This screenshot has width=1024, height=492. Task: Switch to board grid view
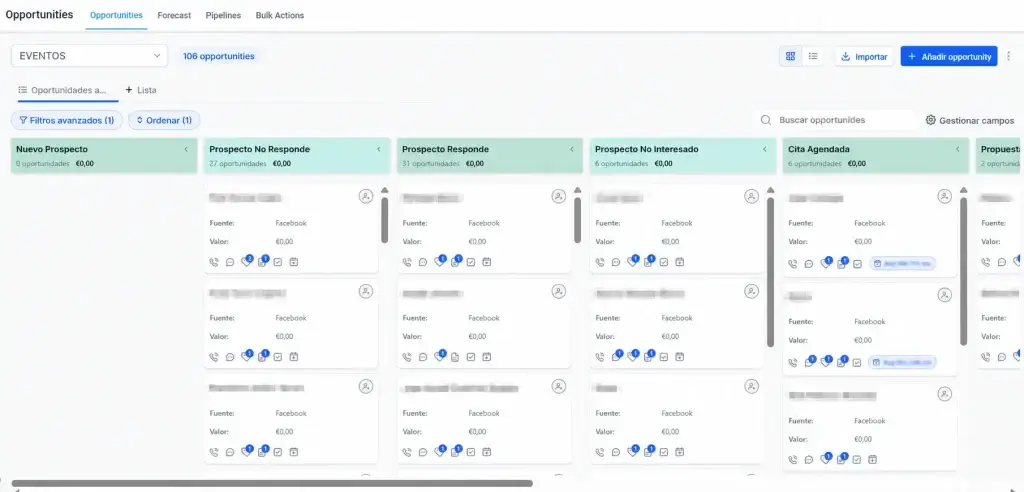click(x=790, y=56)
